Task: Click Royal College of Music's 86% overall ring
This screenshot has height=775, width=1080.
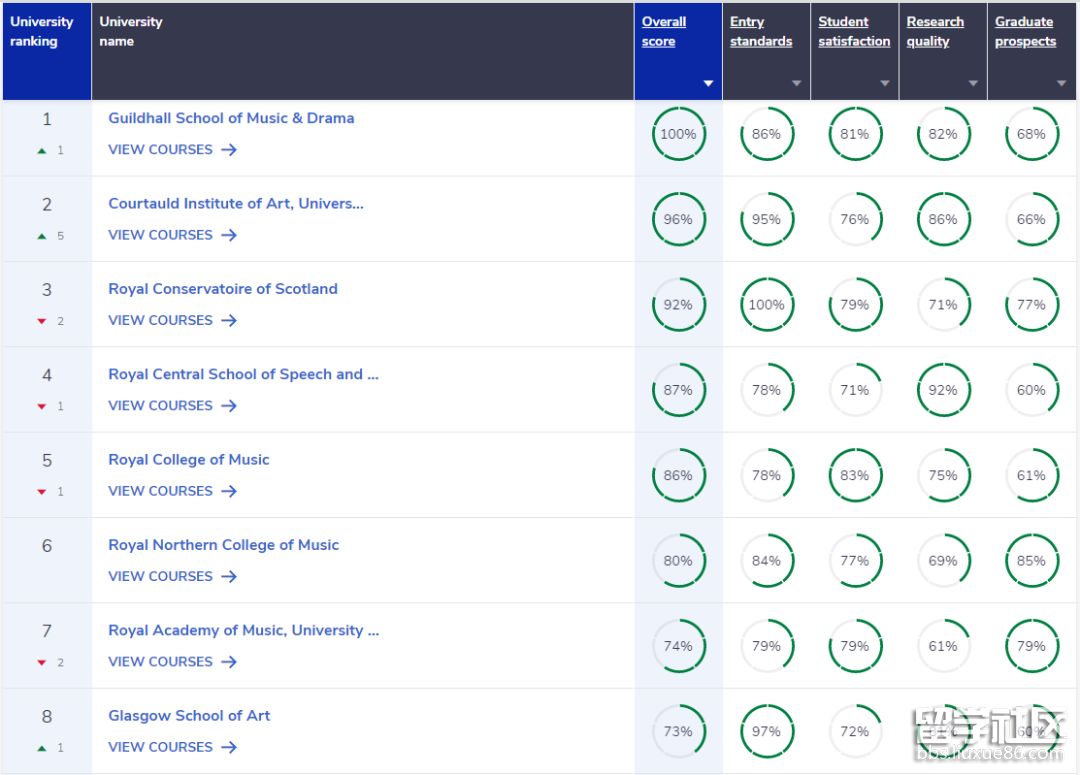Action: coord(678,475)
